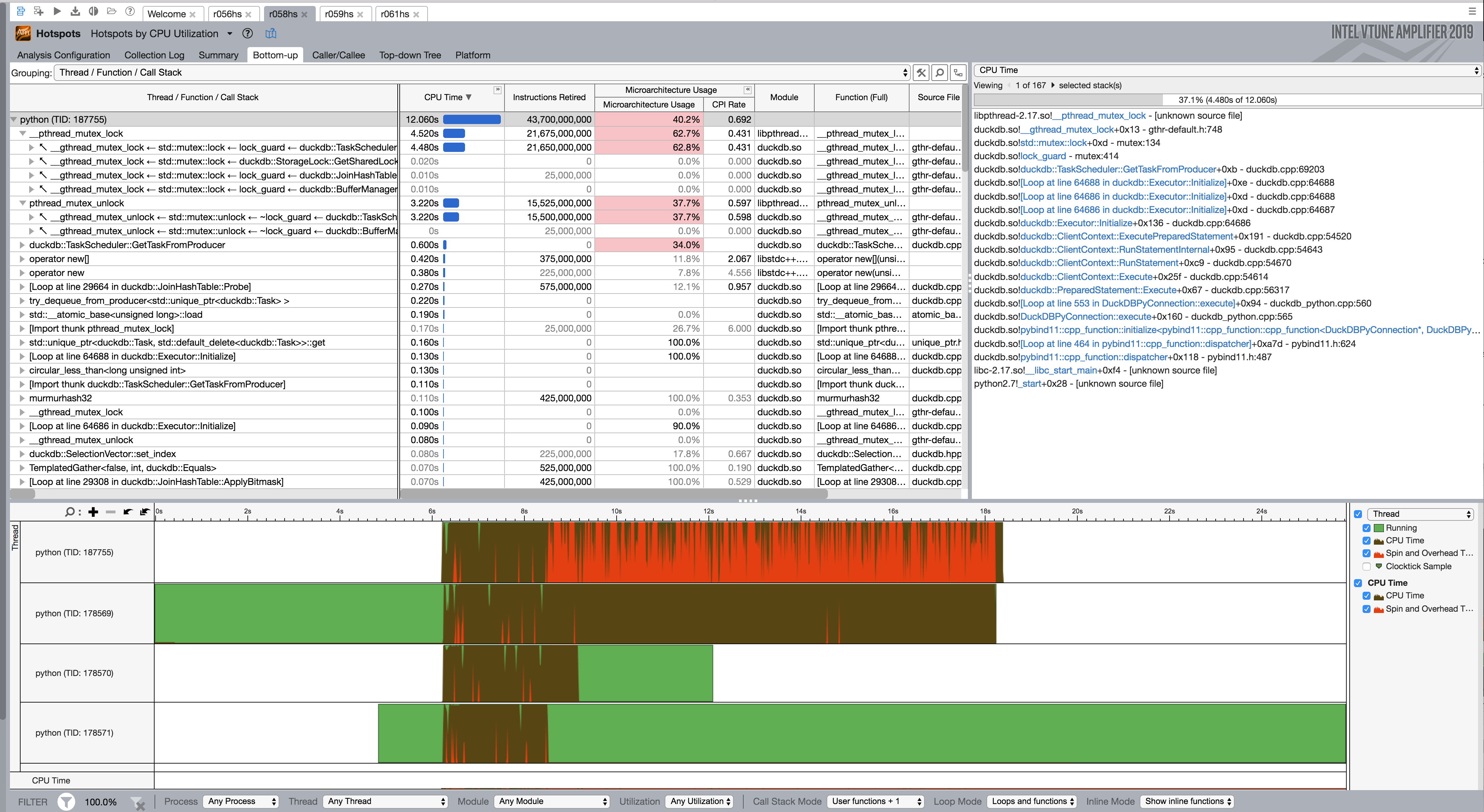Enable the Clocktick Sample checkbox
The height and width of the screenshot is (812, 1484).
pyautogui.click(x=1367, y=567)
